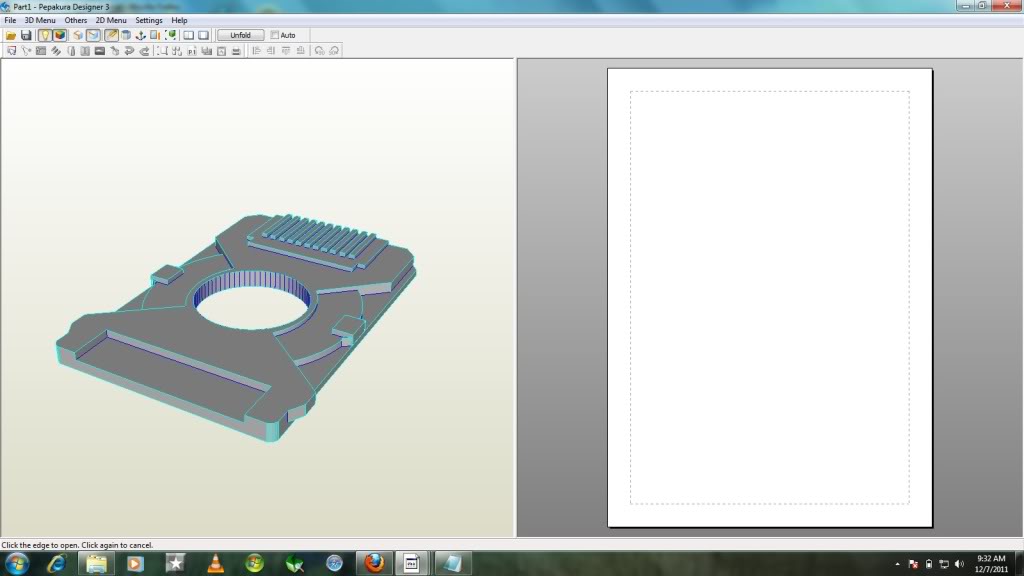Viewport: 1024px width, 576px height.
Task: Launch Firefox from the Windows taskbar
Action: pyautogui.click(x=374, y=563)
